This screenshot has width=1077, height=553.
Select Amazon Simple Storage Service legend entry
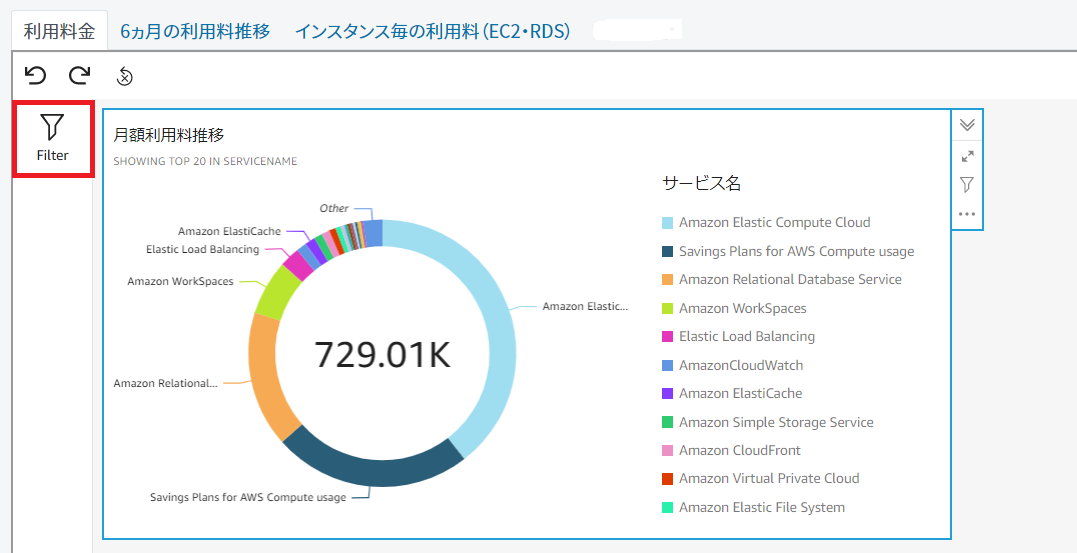click(768, 422)
